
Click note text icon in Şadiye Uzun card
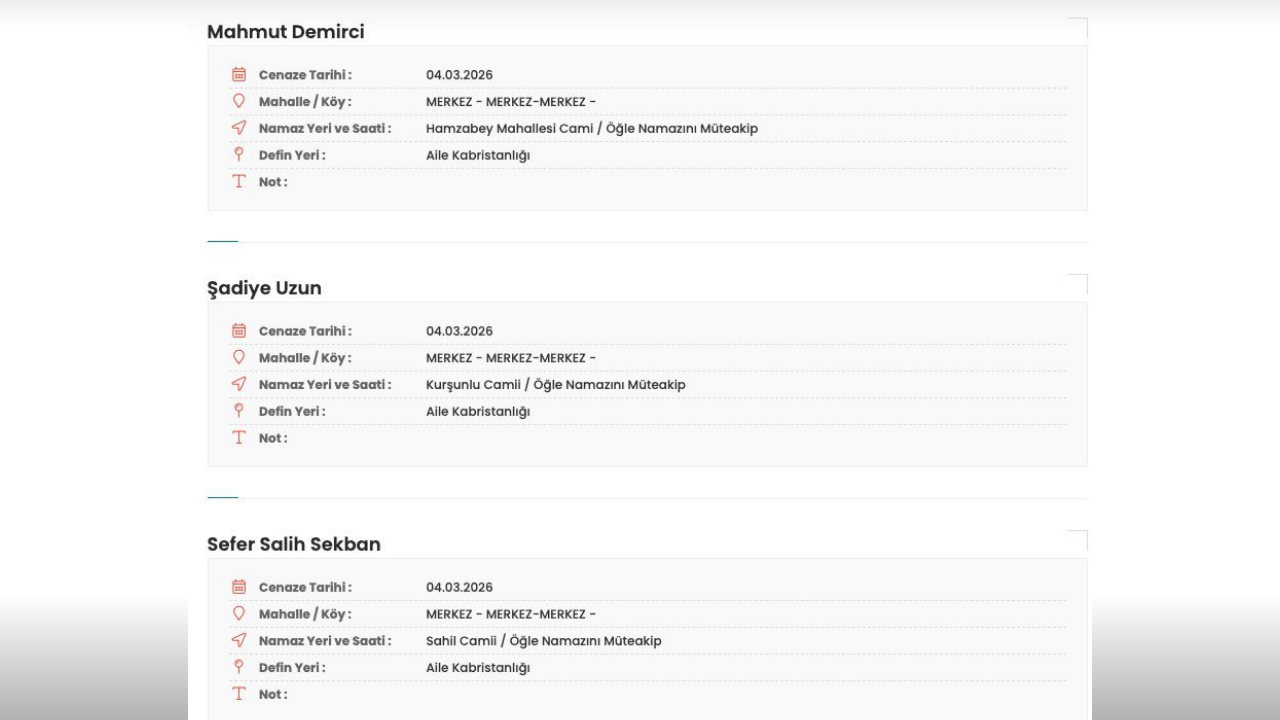point(239,438)
